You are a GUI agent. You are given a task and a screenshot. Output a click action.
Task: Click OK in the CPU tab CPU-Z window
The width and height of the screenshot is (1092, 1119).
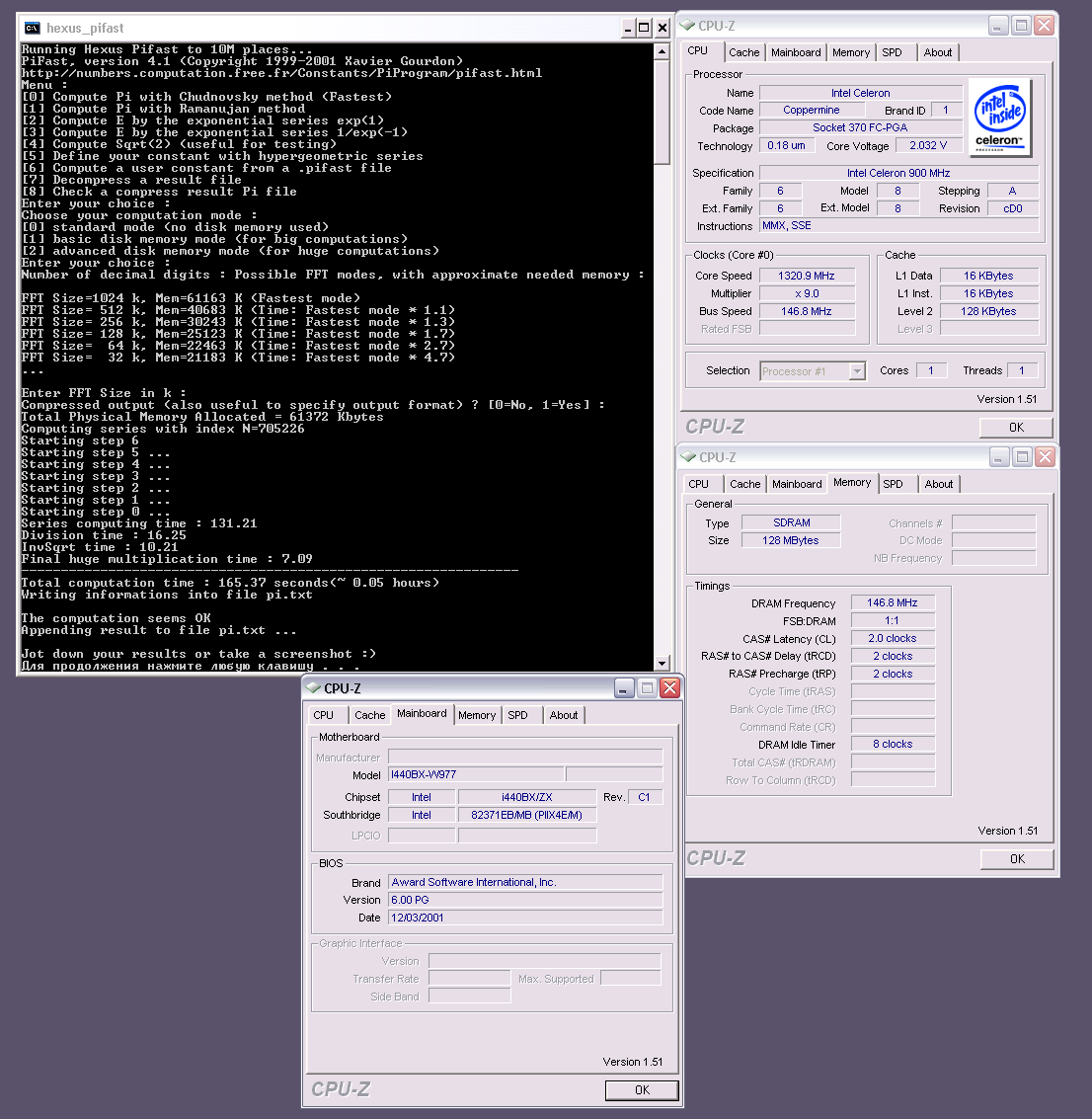1016,427
